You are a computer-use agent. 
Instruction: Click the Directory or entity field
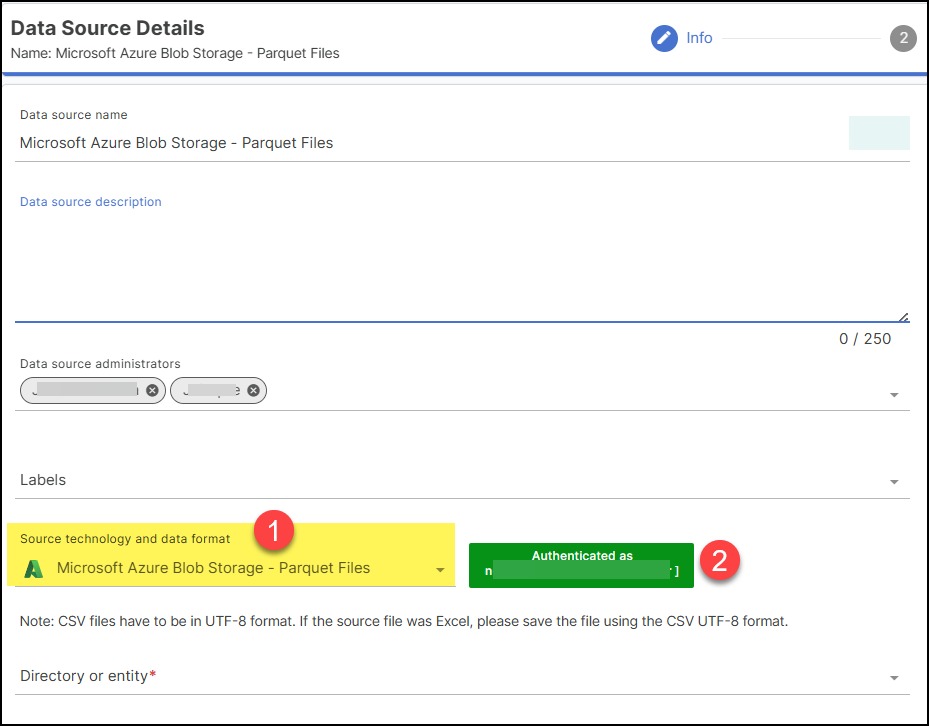pos(440,676)
